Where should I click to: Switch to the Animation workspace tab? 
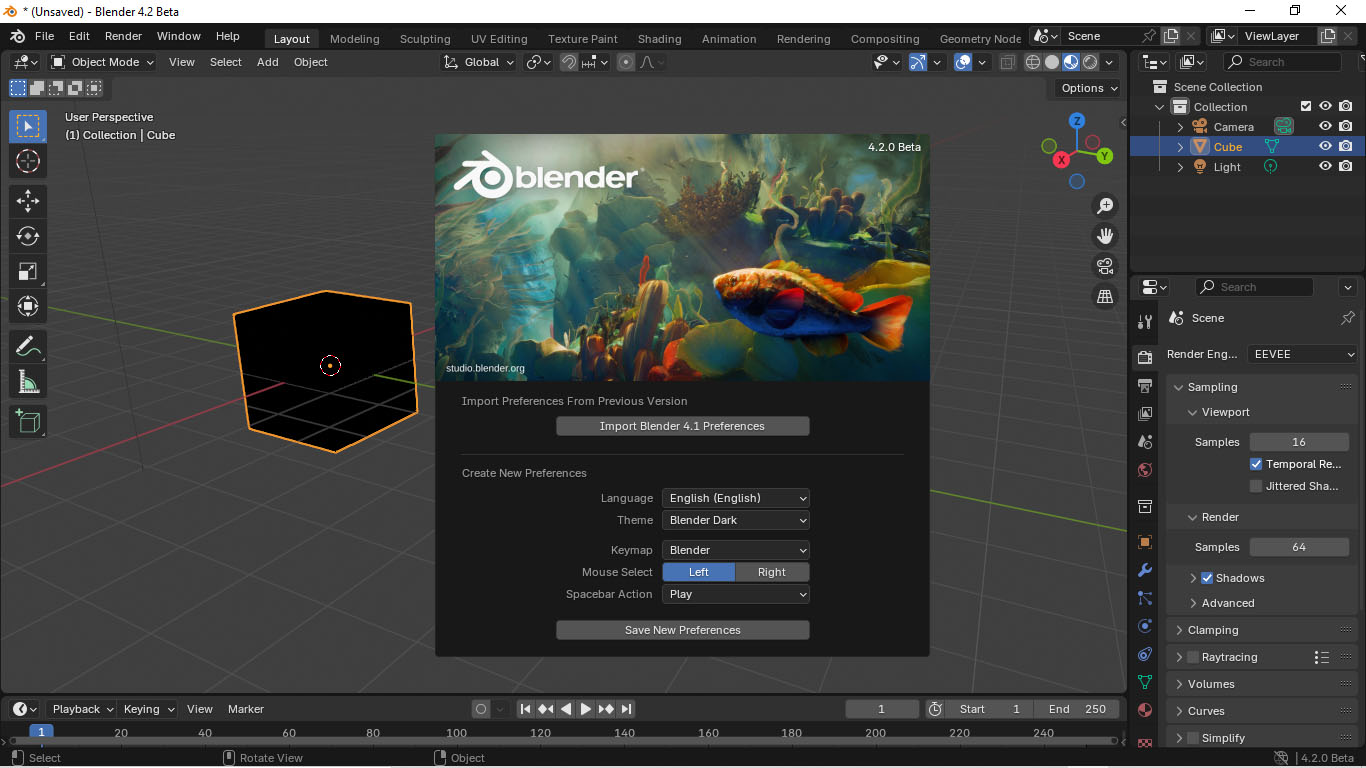tap(729, 39)
